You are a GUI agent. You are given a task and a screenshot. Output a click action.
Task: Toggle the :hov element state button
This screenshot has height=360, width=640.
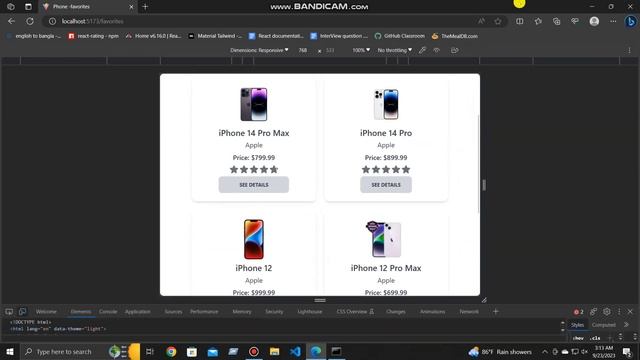coord(578,338)
